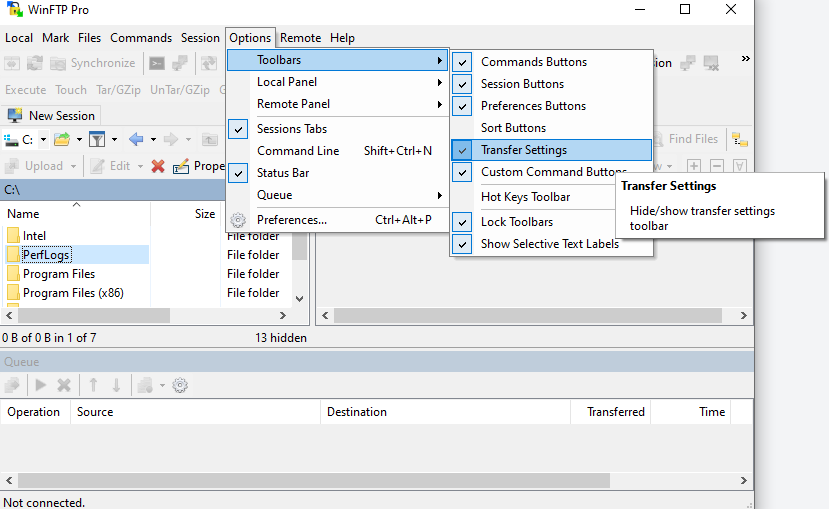829x509 pixels.
Task: Click the queue execute play icon
Action: (x=41, y=385)
